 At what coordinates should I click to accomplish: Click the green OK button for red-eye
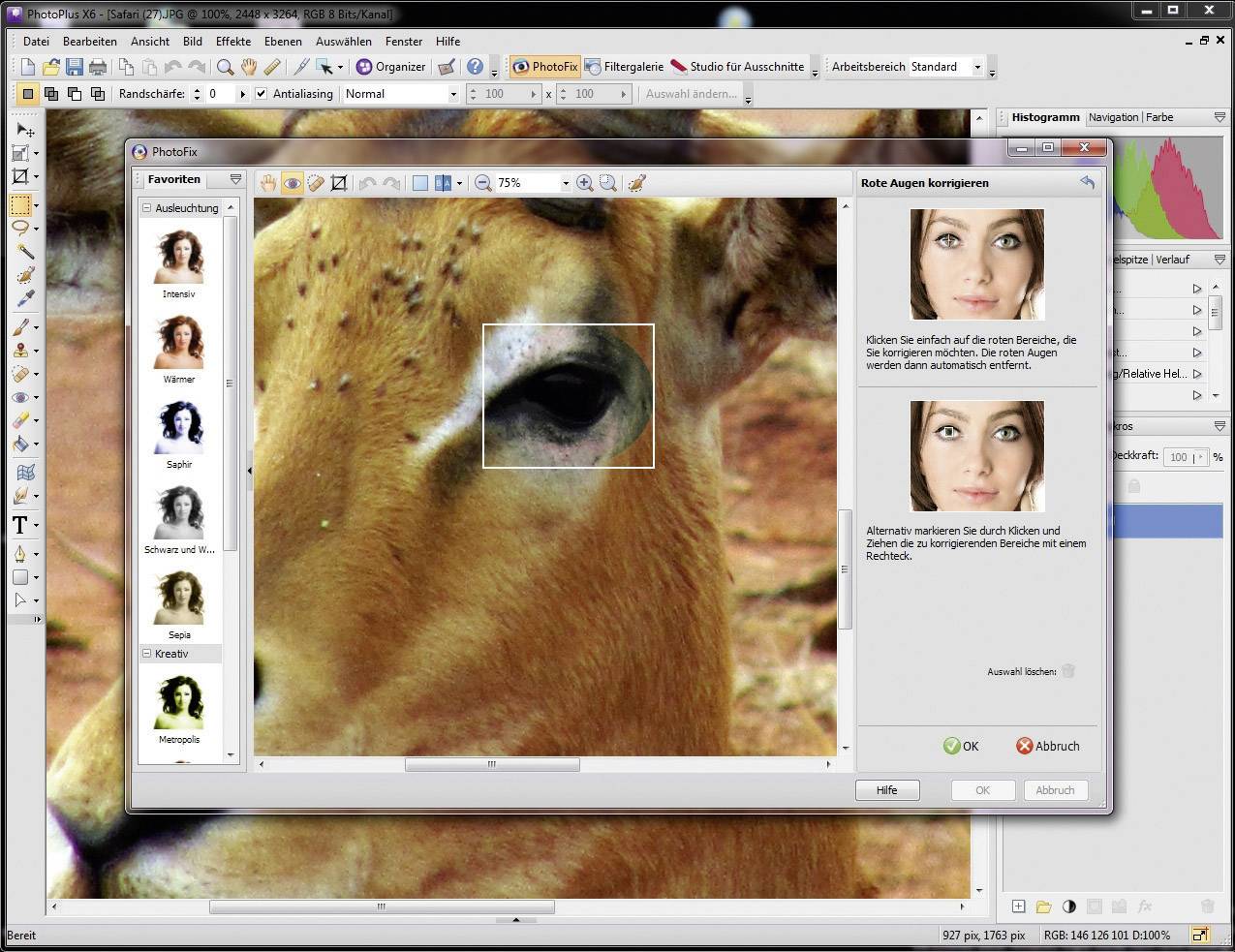click(962, 746)
